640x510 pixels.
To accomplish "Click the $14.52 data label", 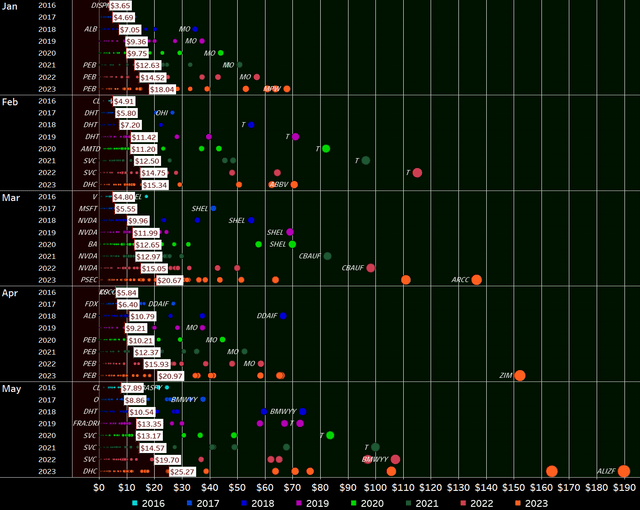I will pos(153,78).
